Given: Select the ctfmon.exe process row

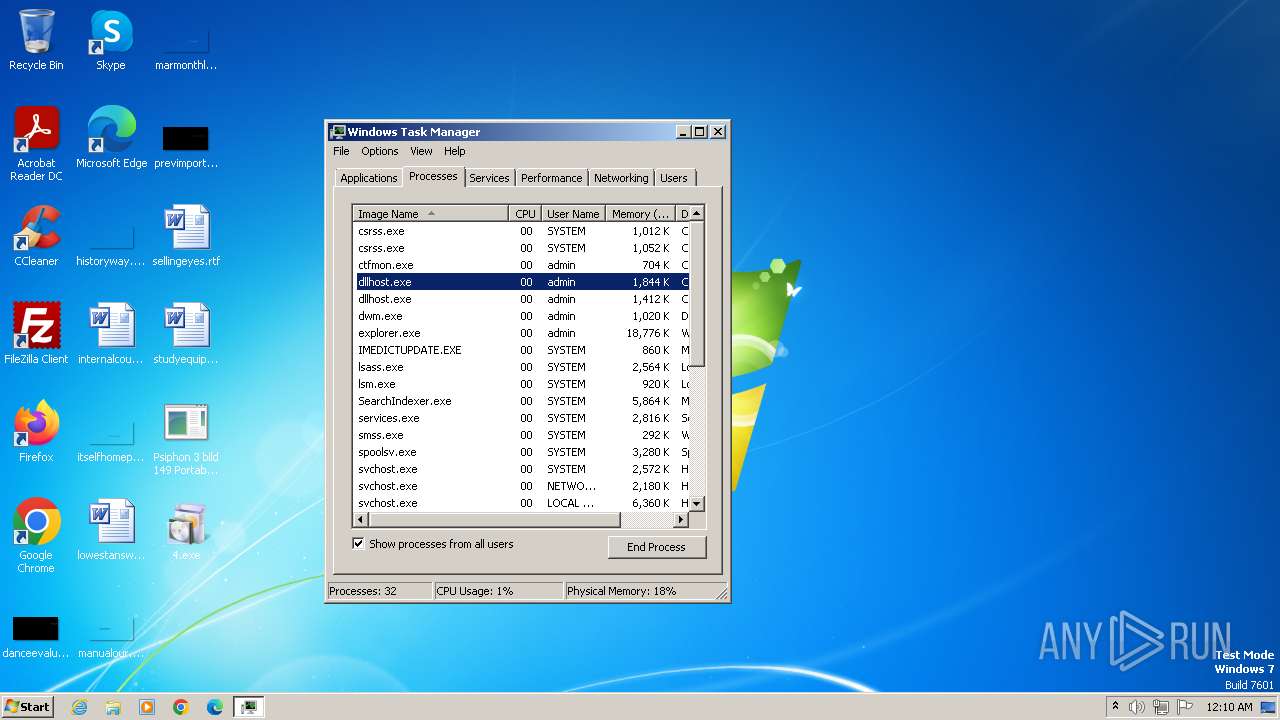Looking at the screenshot, I should pos(521,265).
